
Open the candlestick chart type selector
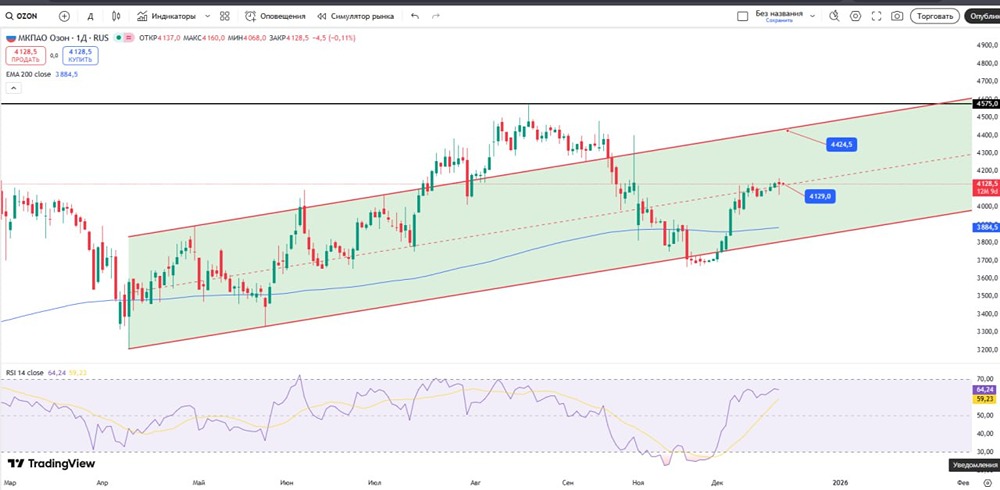[116, 16]
